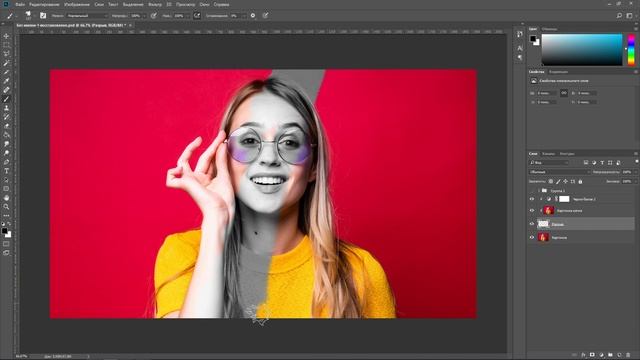Image resolution: width=640 pixels, height=360 pixels.
Task: Select the Rectangular Marquee tool
Action: coord(6,45)
